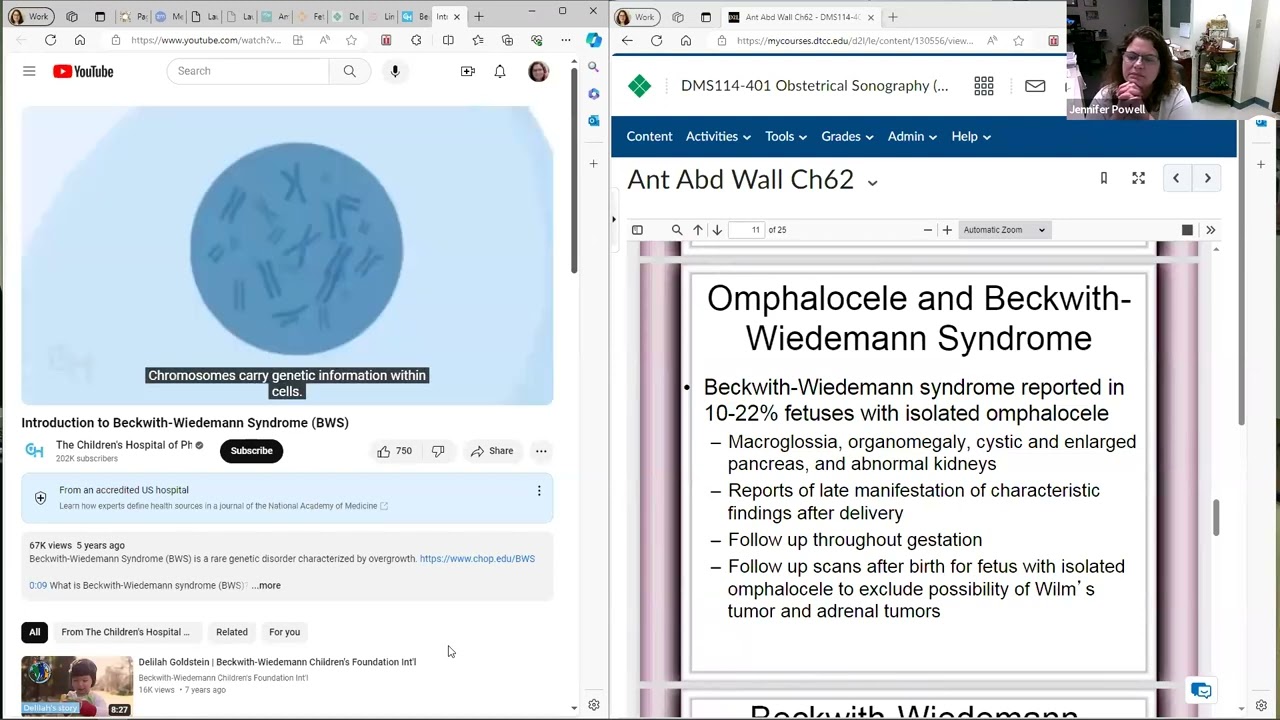Toggle fullscreen for the content viewer
Screen dimensions: 1280x720
1138,178
